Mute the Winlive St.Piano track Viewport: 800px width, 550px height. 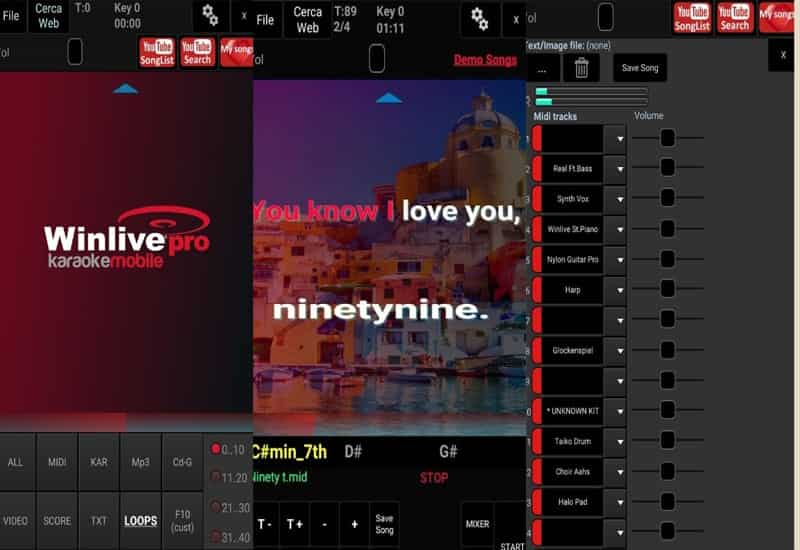[537, 229]
